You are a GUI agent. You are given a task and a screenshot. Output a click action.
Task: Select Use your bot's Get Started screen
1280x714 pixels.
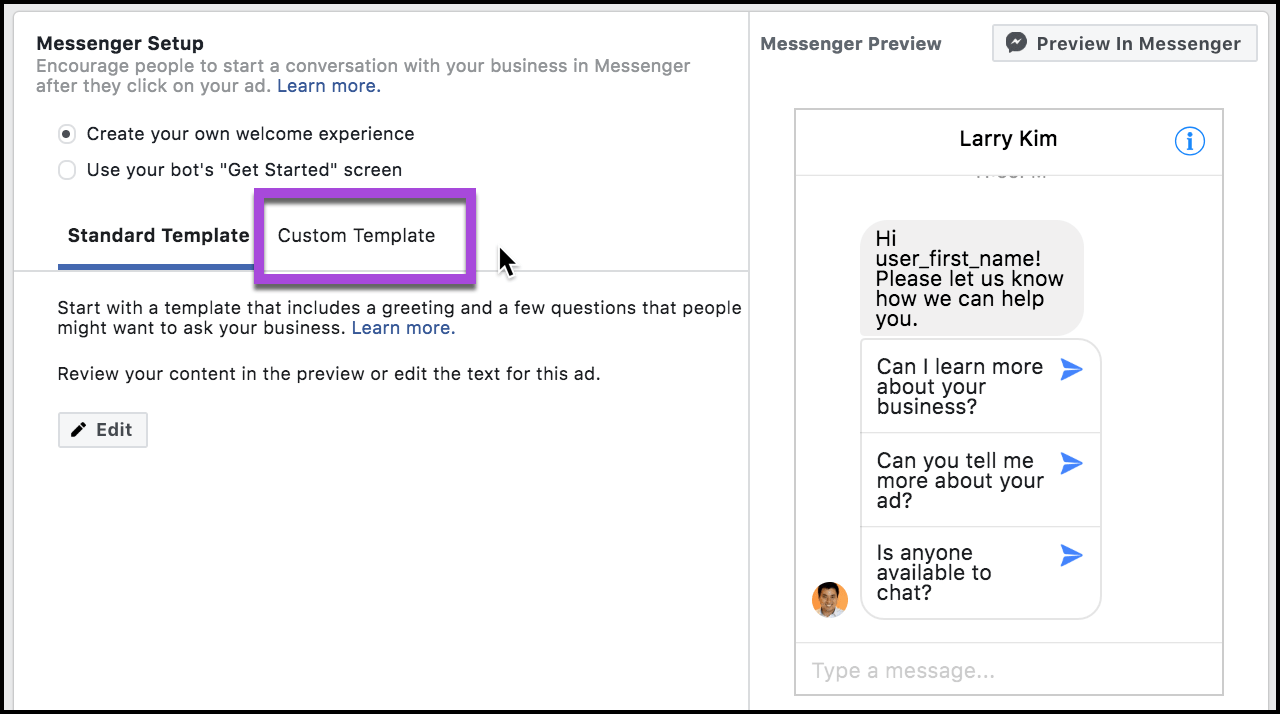66,170
